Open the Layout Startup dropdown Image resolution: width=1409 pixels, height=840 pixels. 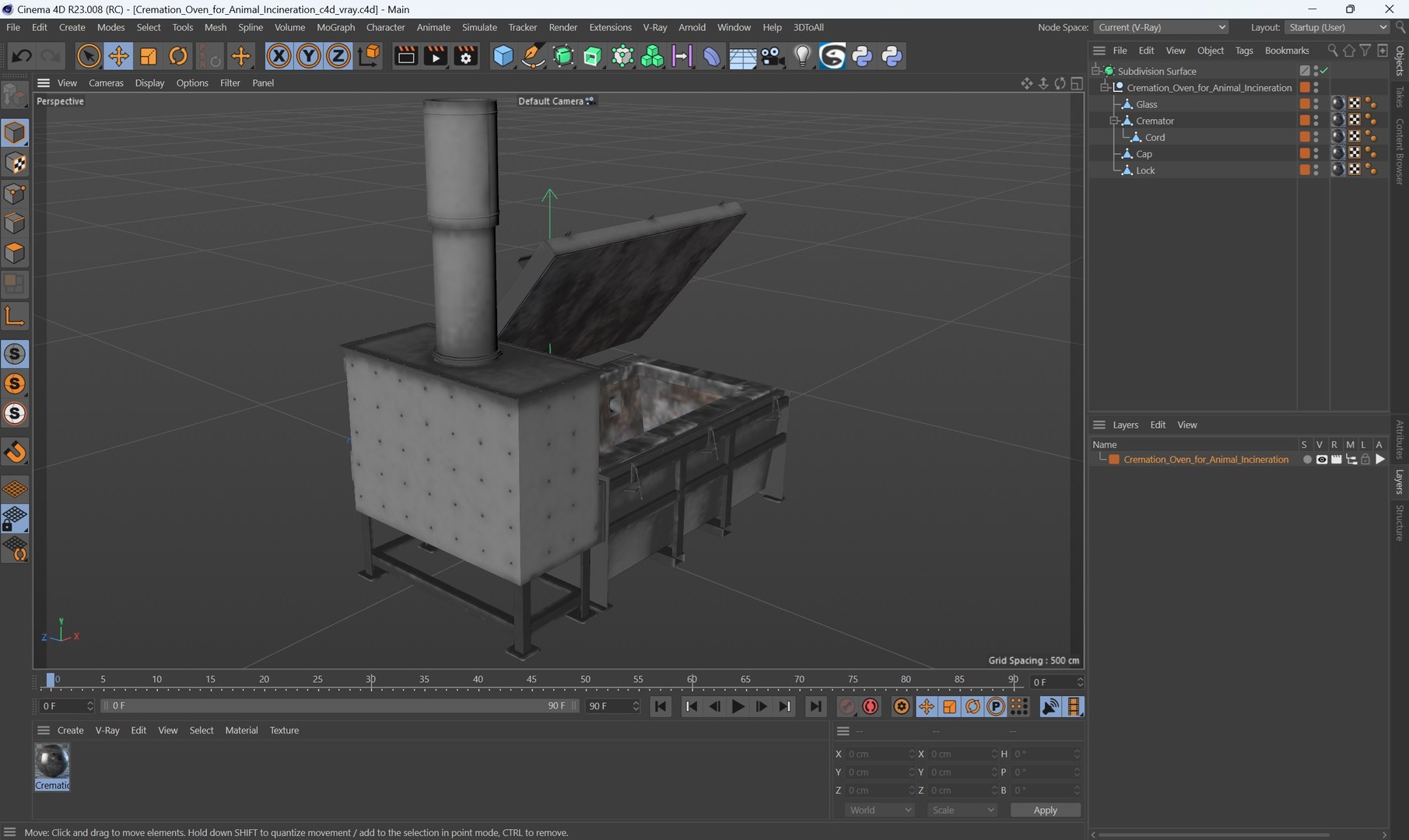click(1337, 27)
